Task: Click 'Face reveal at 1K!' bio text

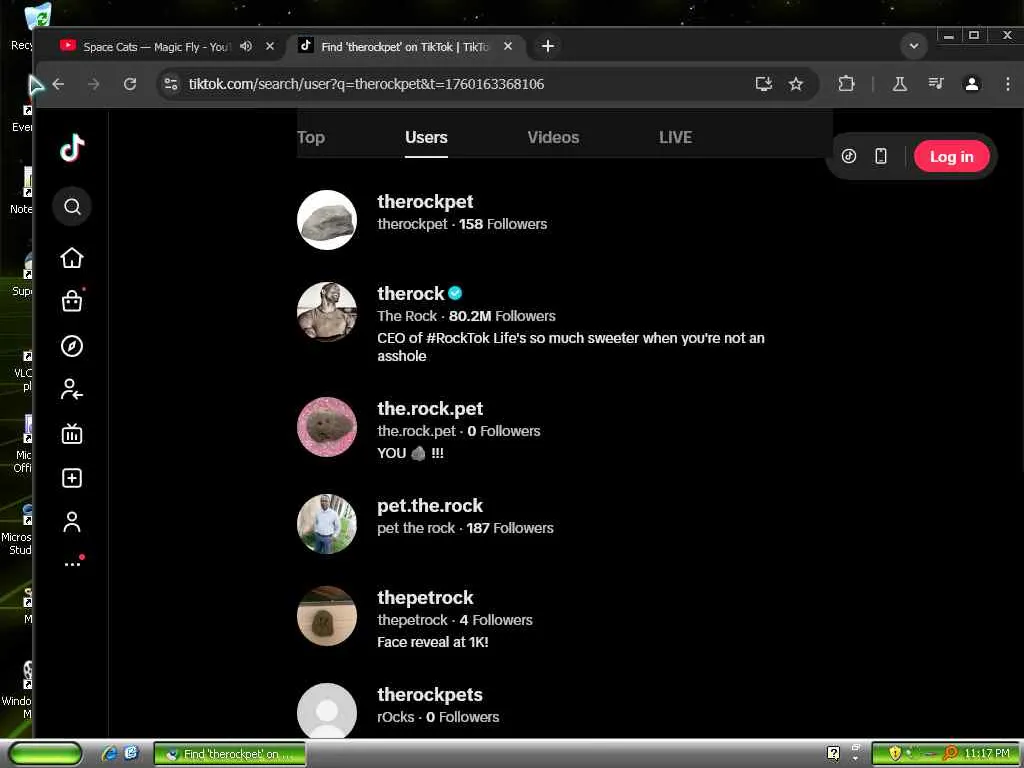Action: click(432, 643)
